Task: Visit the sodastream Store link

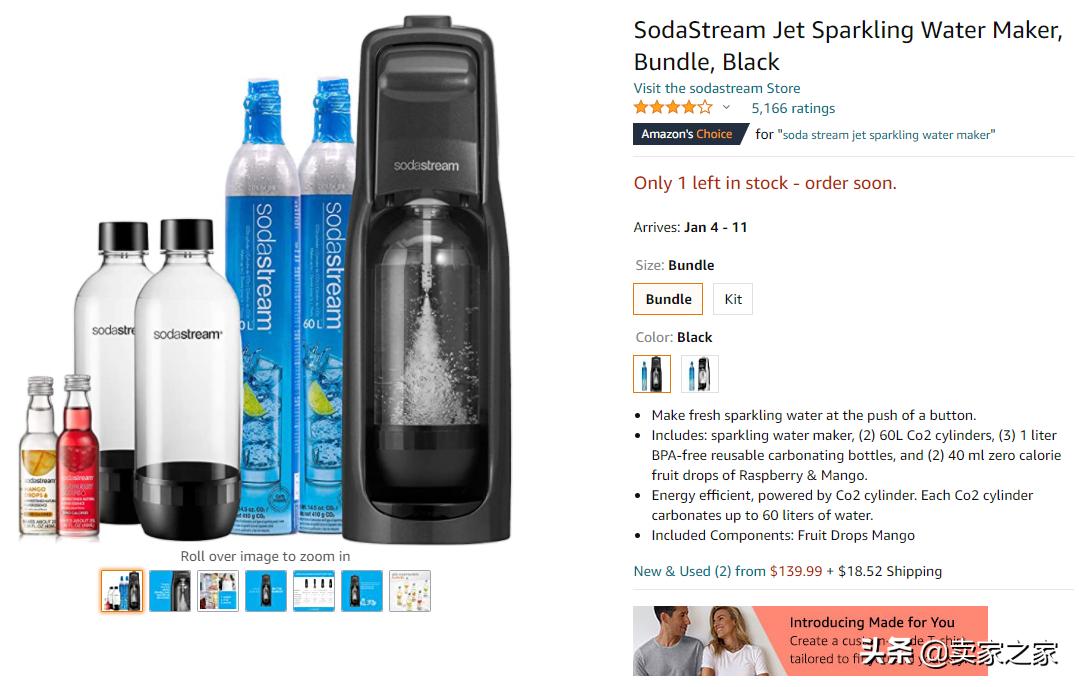Action: pyautogui.click(x=716, y=88)
